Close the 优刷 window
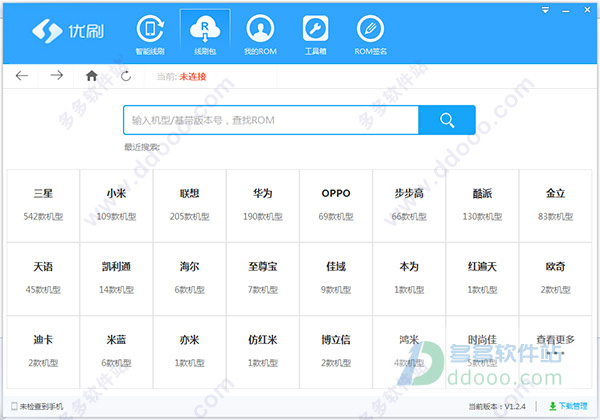600x420 pixels. click(587, 10)
